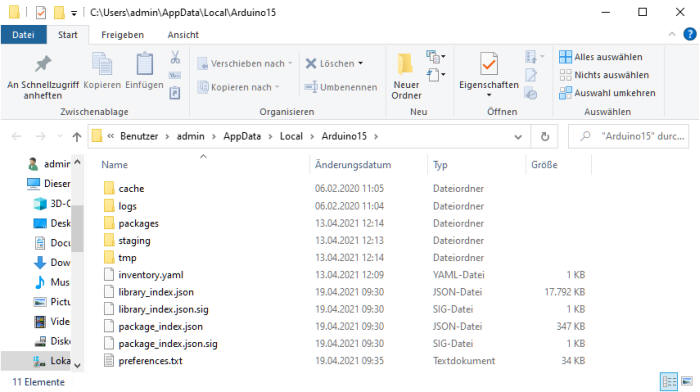700x392 pixels.
Task: Paste shortcut with the small clipboard icon
Action: click(175, 93)
